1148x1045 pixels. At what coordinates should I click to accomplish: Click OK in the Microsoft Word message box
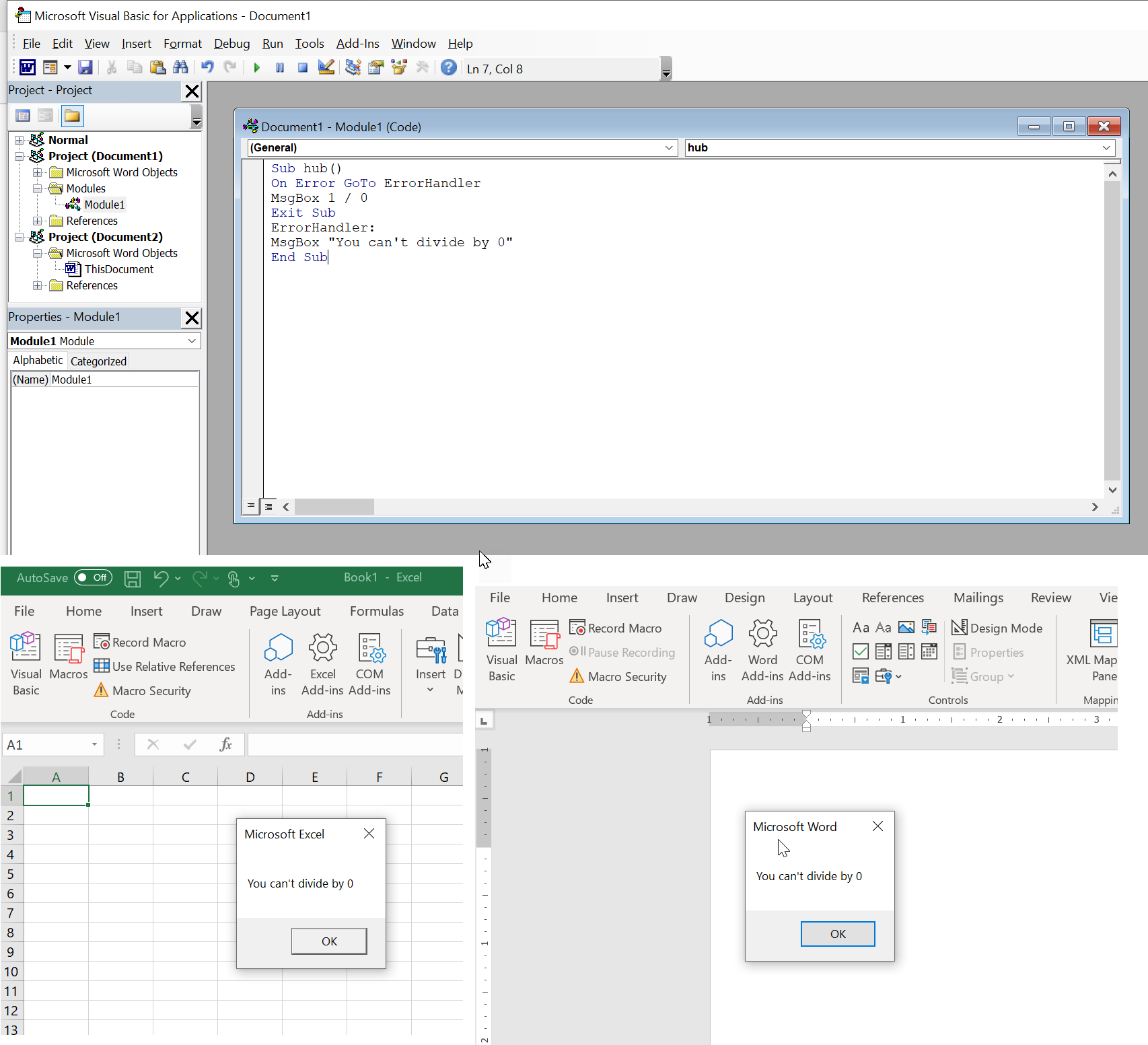[838, 933]
